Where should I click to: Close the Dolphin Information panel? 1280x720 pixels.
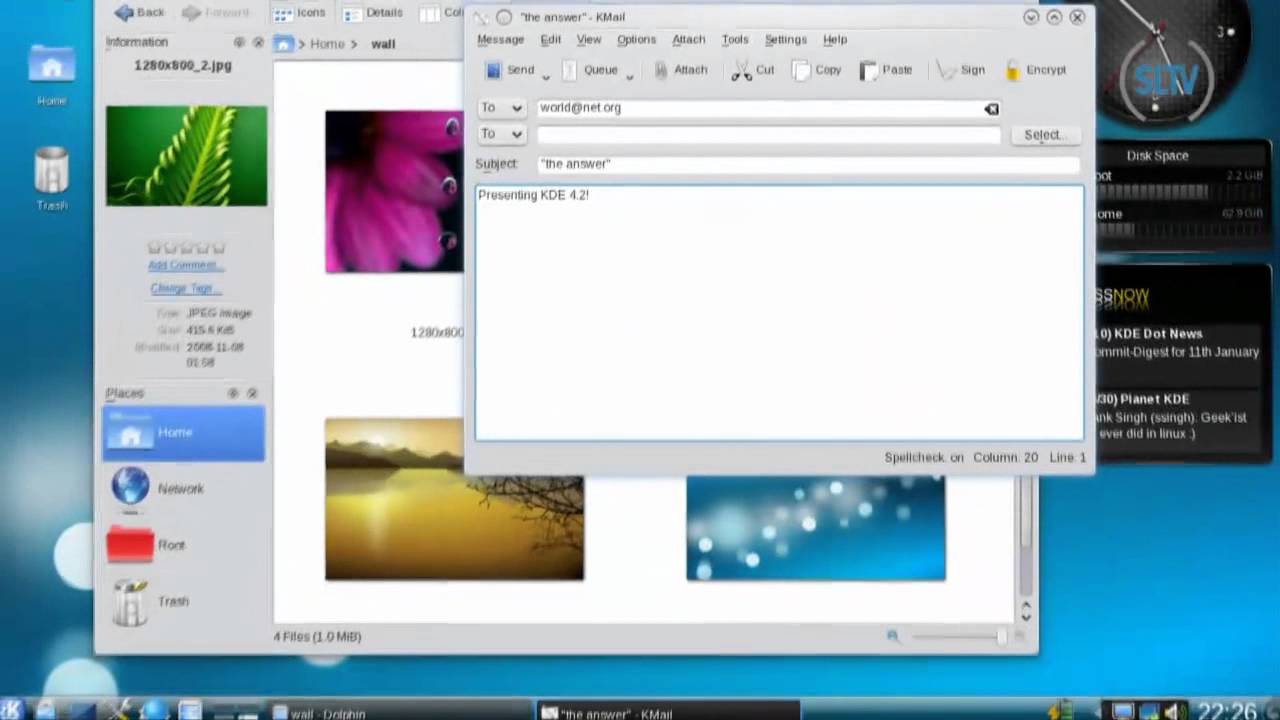point(258,42)
